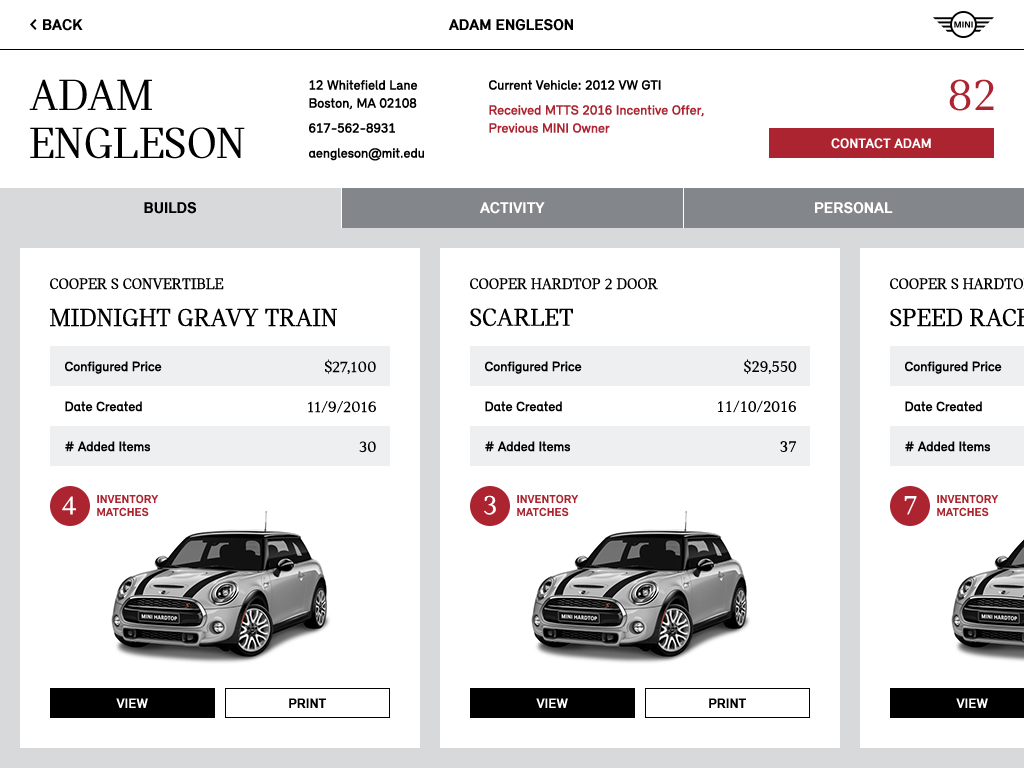Viewport: 1024px width, 768px height.
Task: Click the Midnight Gravy Train car image
Action: click(220, 592)
